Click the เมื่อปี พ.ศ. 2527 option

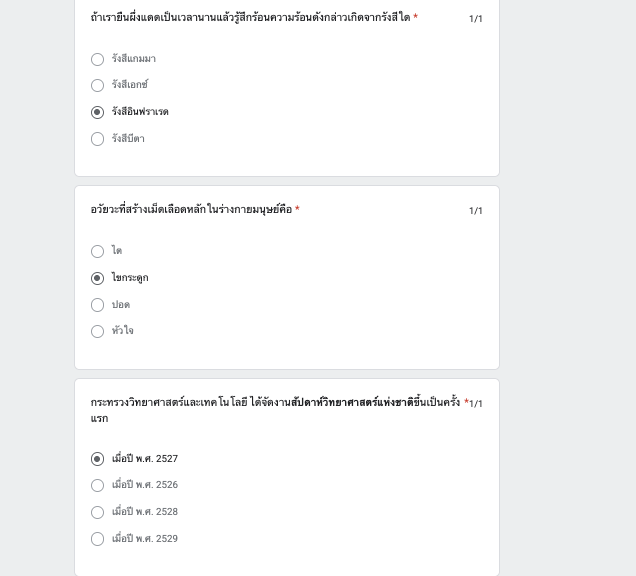(x=98, y=459)
